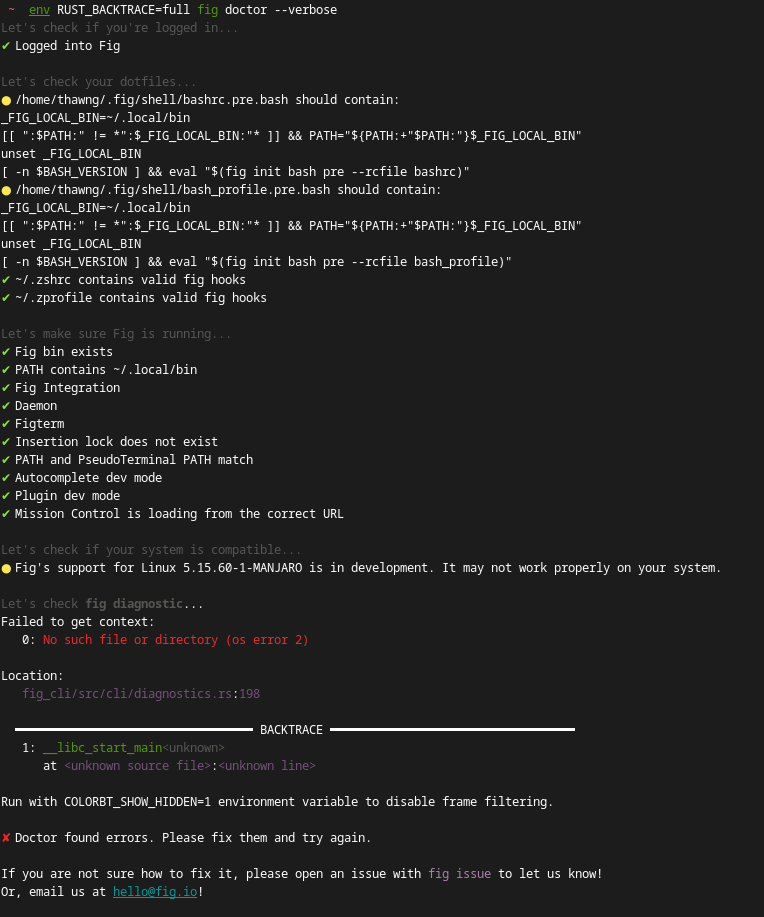Click the 'Location:' label
This screenshot has height=917, width=764.
pyautogui.click(x=32, y=675)
